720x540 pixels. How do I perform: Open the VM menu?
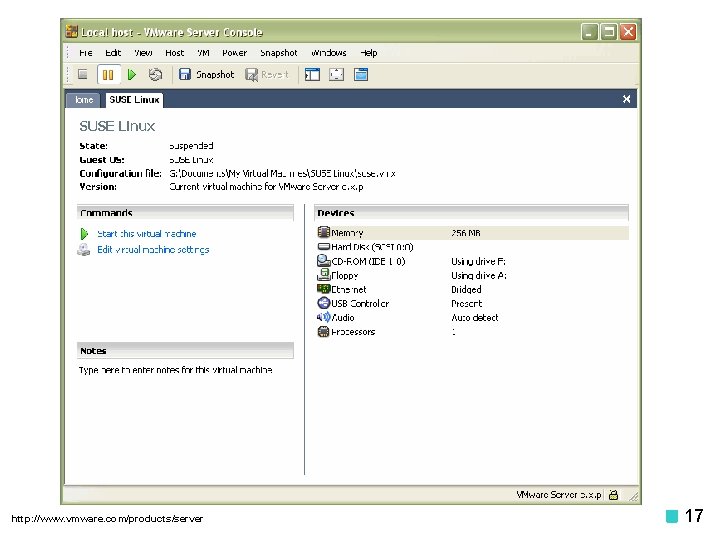[203, 53]
